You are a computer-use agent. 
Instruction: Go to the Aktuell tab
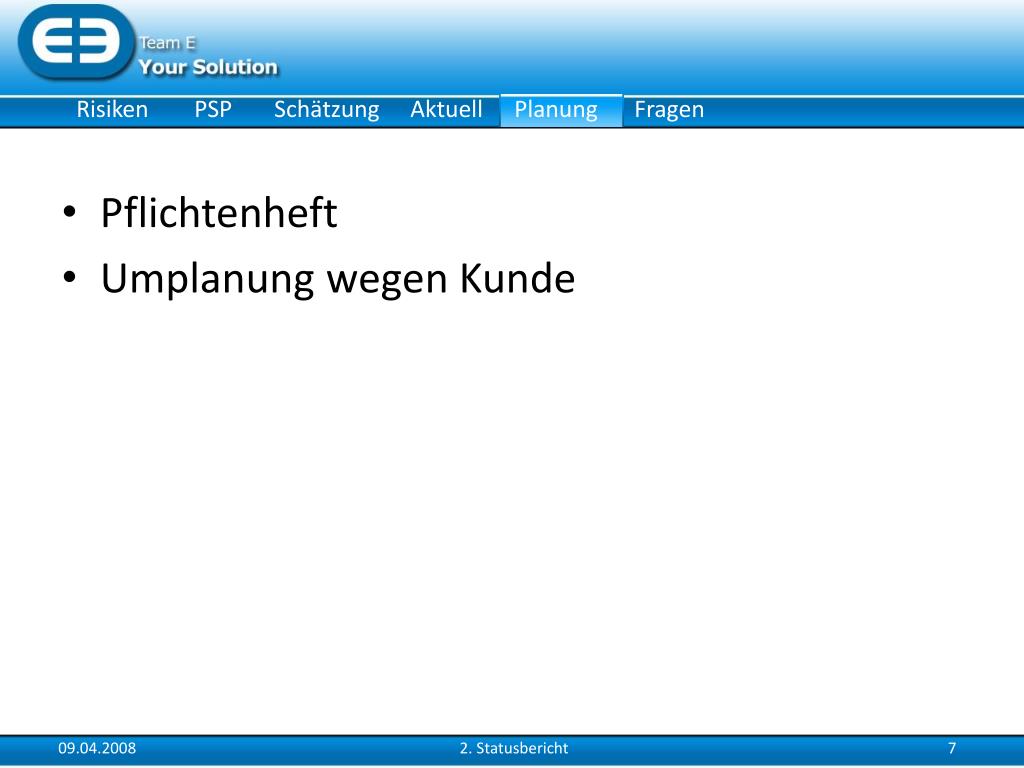(x=446, y=110)
